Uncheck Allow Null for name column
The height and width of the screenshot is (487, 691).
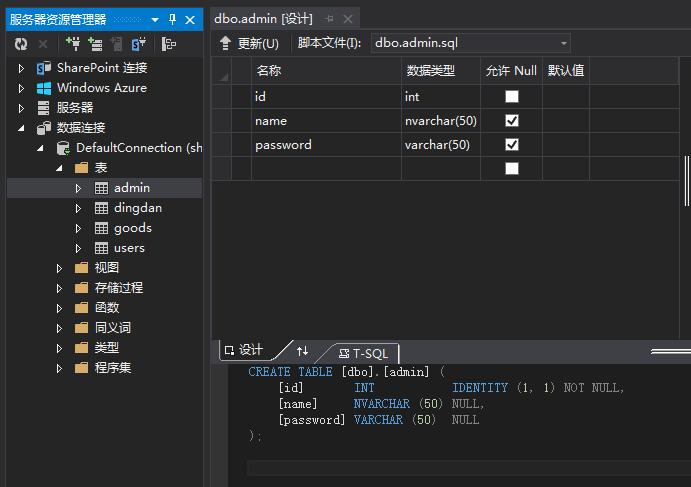tap(512, 120)
